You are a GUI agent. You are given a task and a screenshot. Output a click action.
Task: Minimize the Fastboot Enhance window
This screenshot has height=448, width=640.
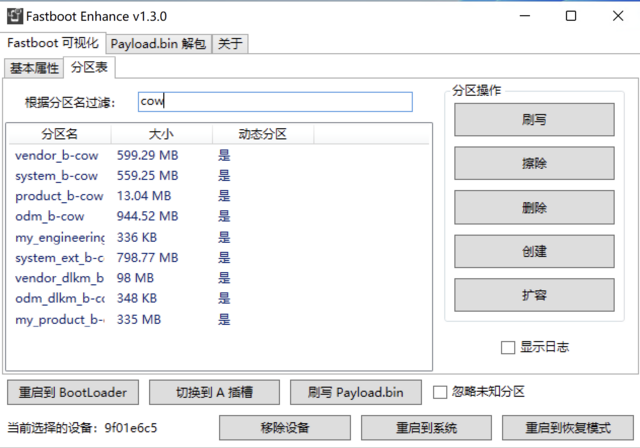525,16
